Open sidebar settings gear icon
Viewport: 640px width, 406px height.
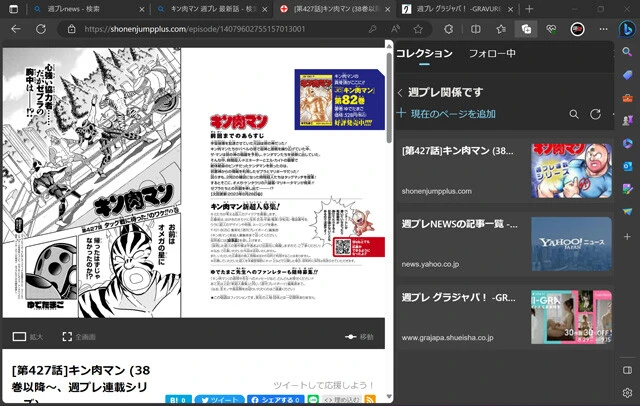point(627,393)
